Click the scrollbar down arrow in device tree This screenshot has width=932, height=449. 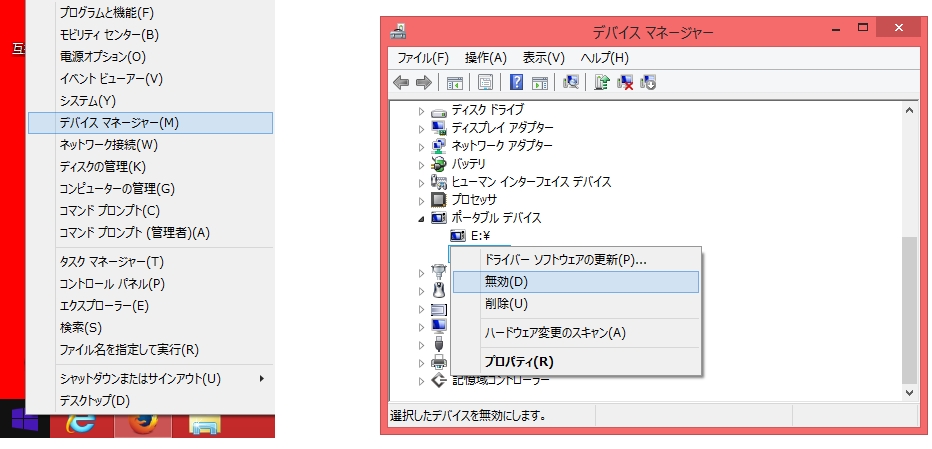pos(909,392)
